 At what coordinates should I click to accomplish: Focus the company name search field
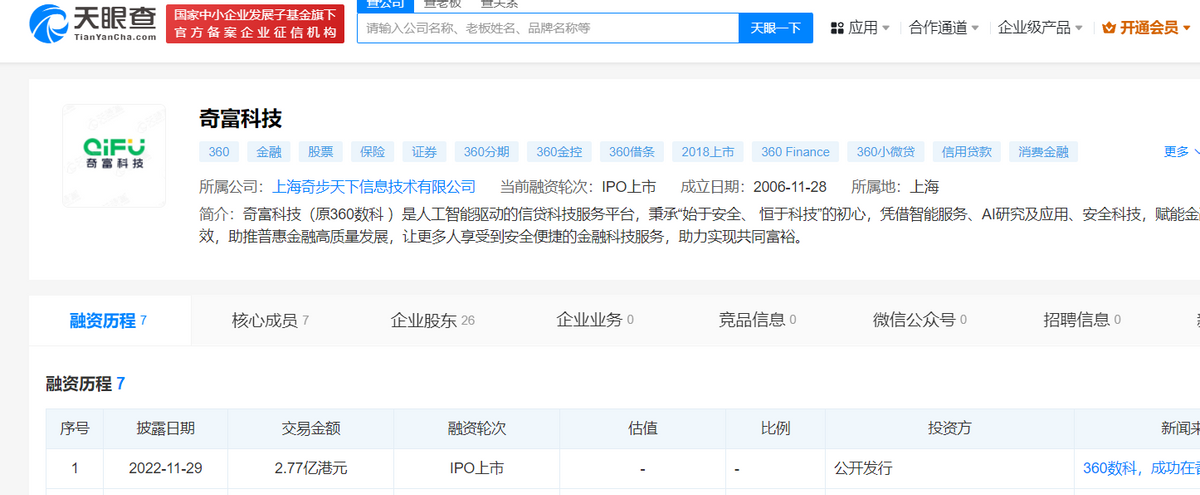pos(548,28)
